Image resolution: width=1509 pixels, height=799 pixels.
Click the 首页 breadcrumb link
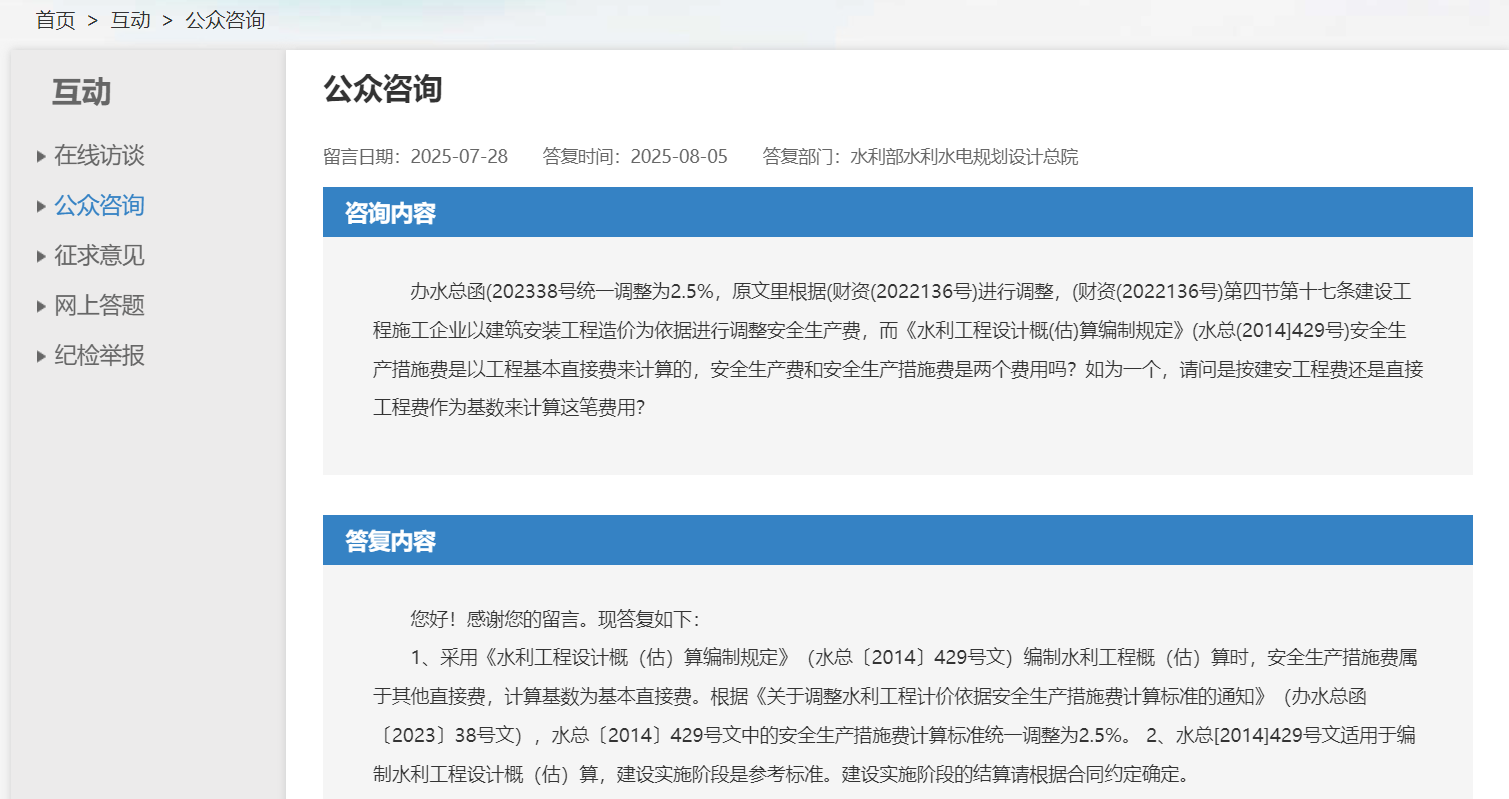[56, 20]
